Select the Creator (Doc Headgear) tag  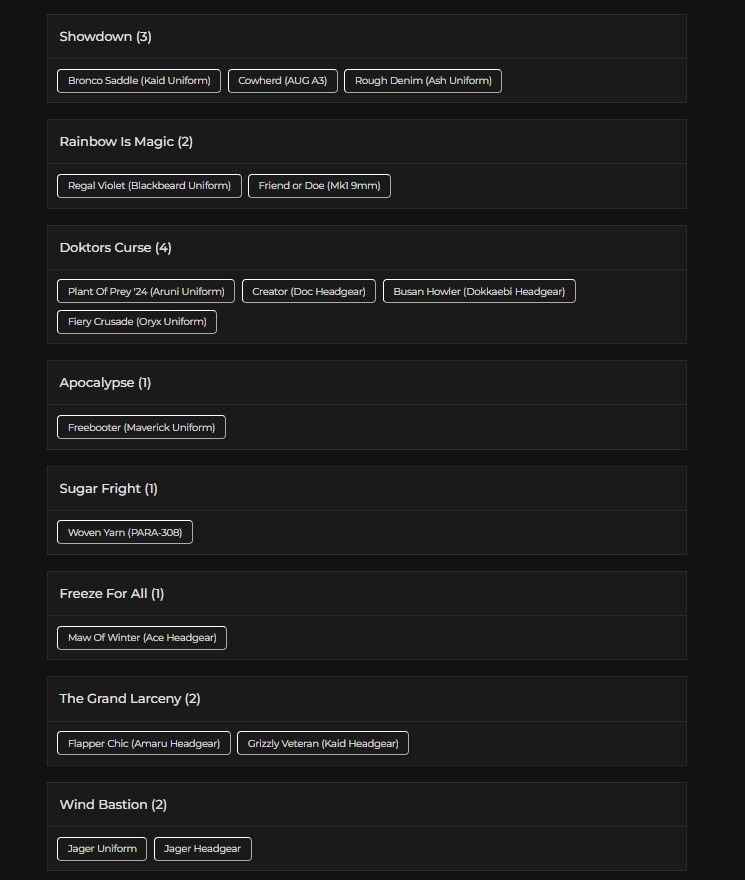(x=309, y=291)
